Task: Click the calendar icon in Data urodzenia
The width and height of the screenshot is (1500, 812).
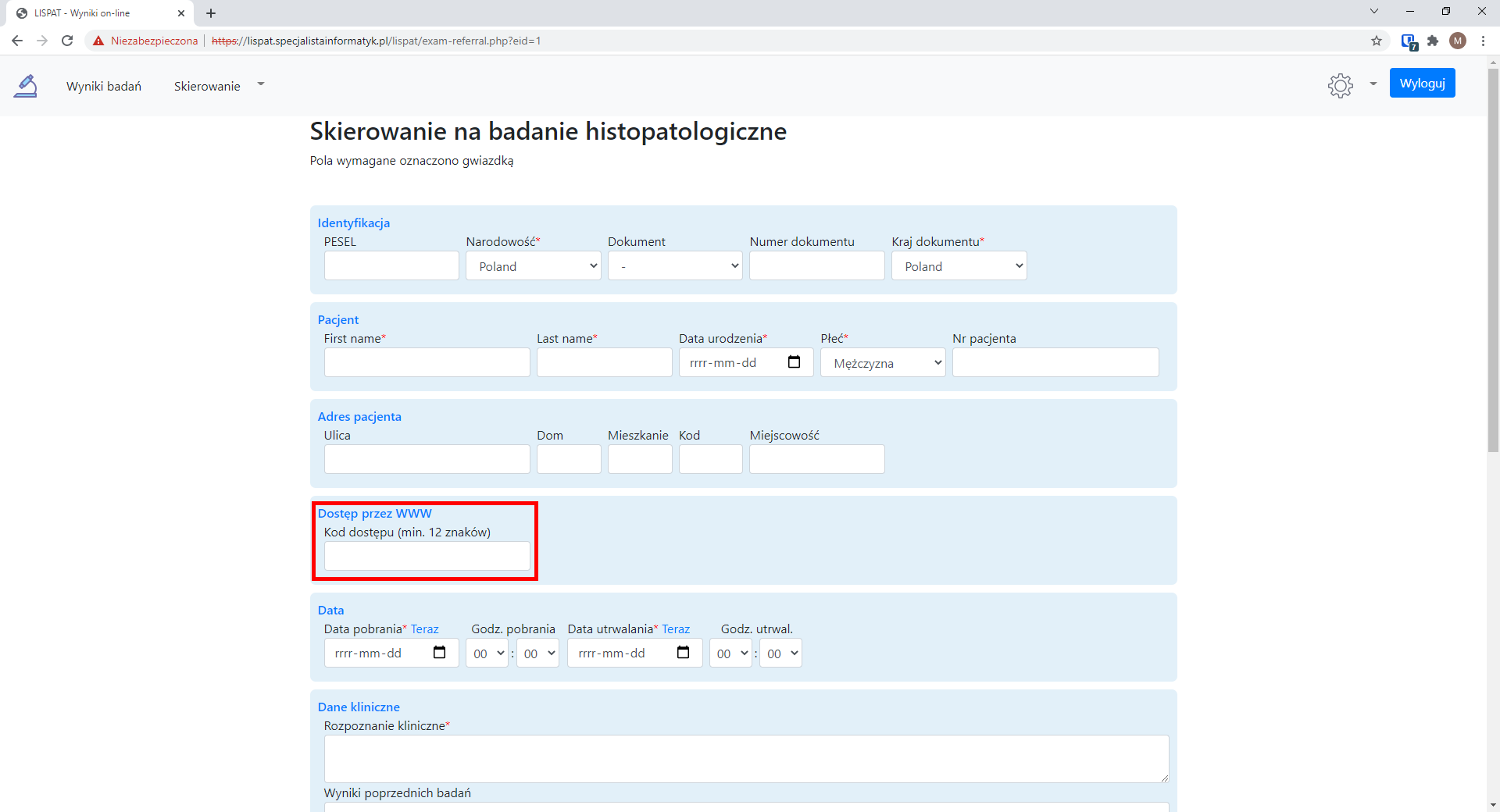Action: 794,362
